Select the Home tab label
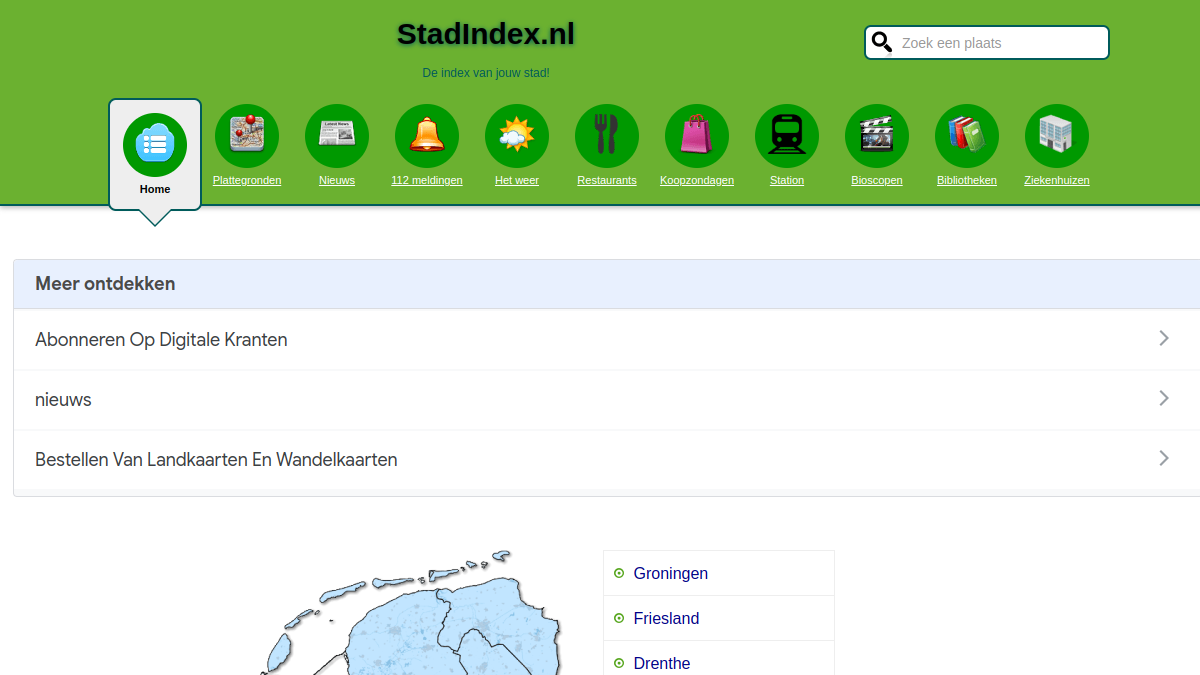Screen dimensions: 1200x675 pyautogui.click(x=155, y=189)
